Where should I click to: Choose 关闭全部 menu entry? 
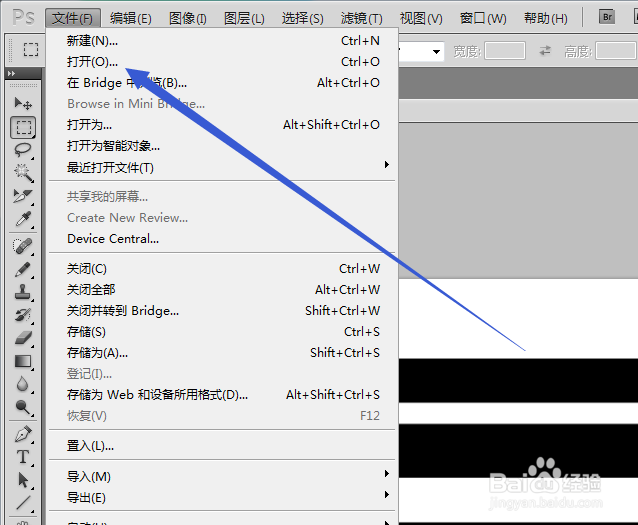(x=222, y=290)
